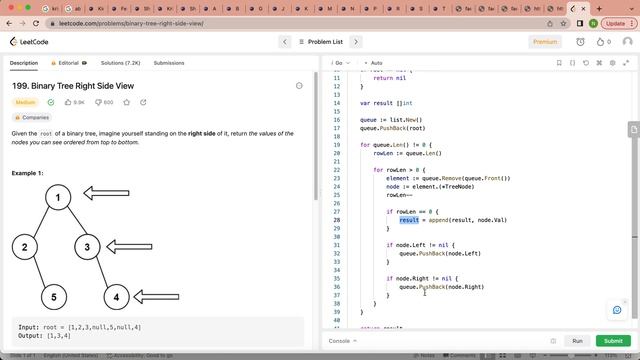Viewport: 640px width, 360px height.
Task: Click 'Output: [1,3,4]' text
Action: click(44, 336)
